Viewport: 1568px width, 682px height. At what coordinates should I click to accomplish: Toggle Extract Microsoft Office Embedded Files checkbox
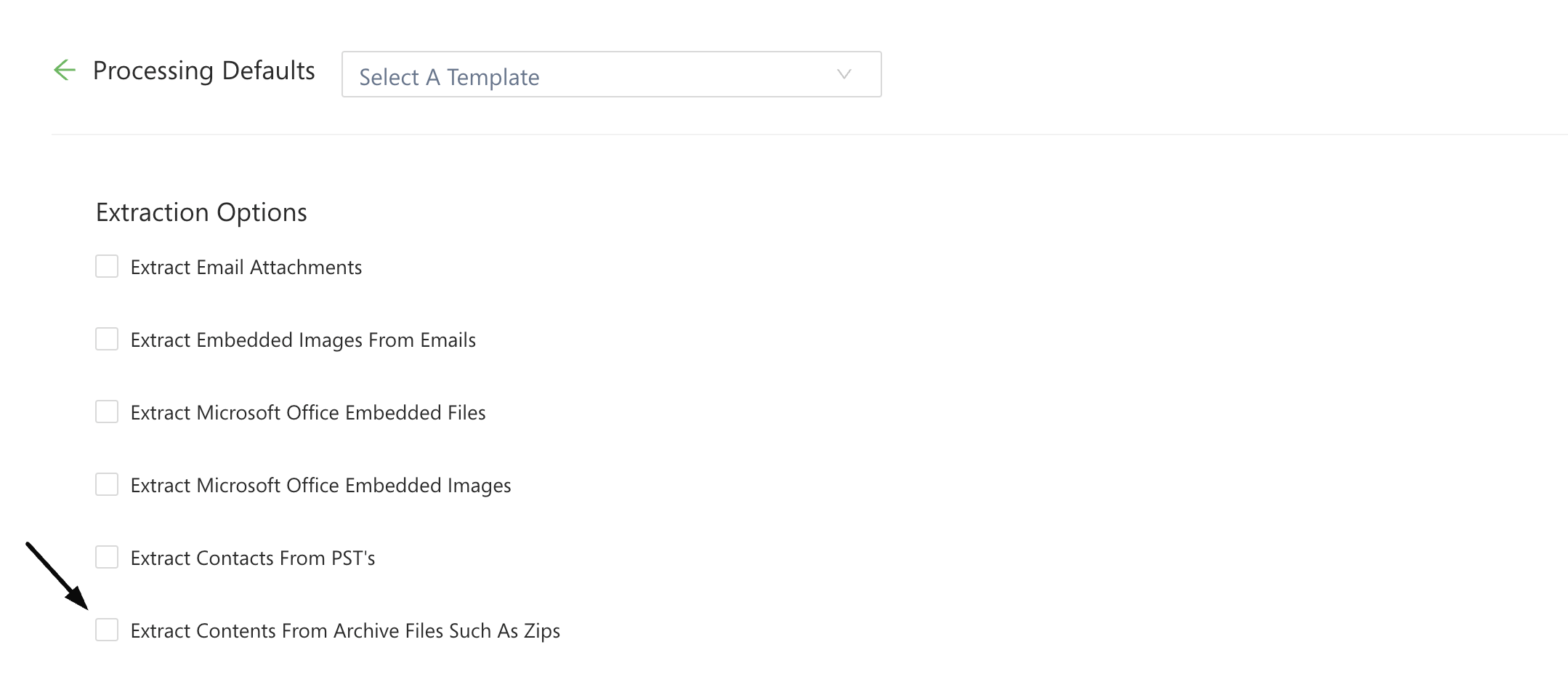click(x=107, y=412)
